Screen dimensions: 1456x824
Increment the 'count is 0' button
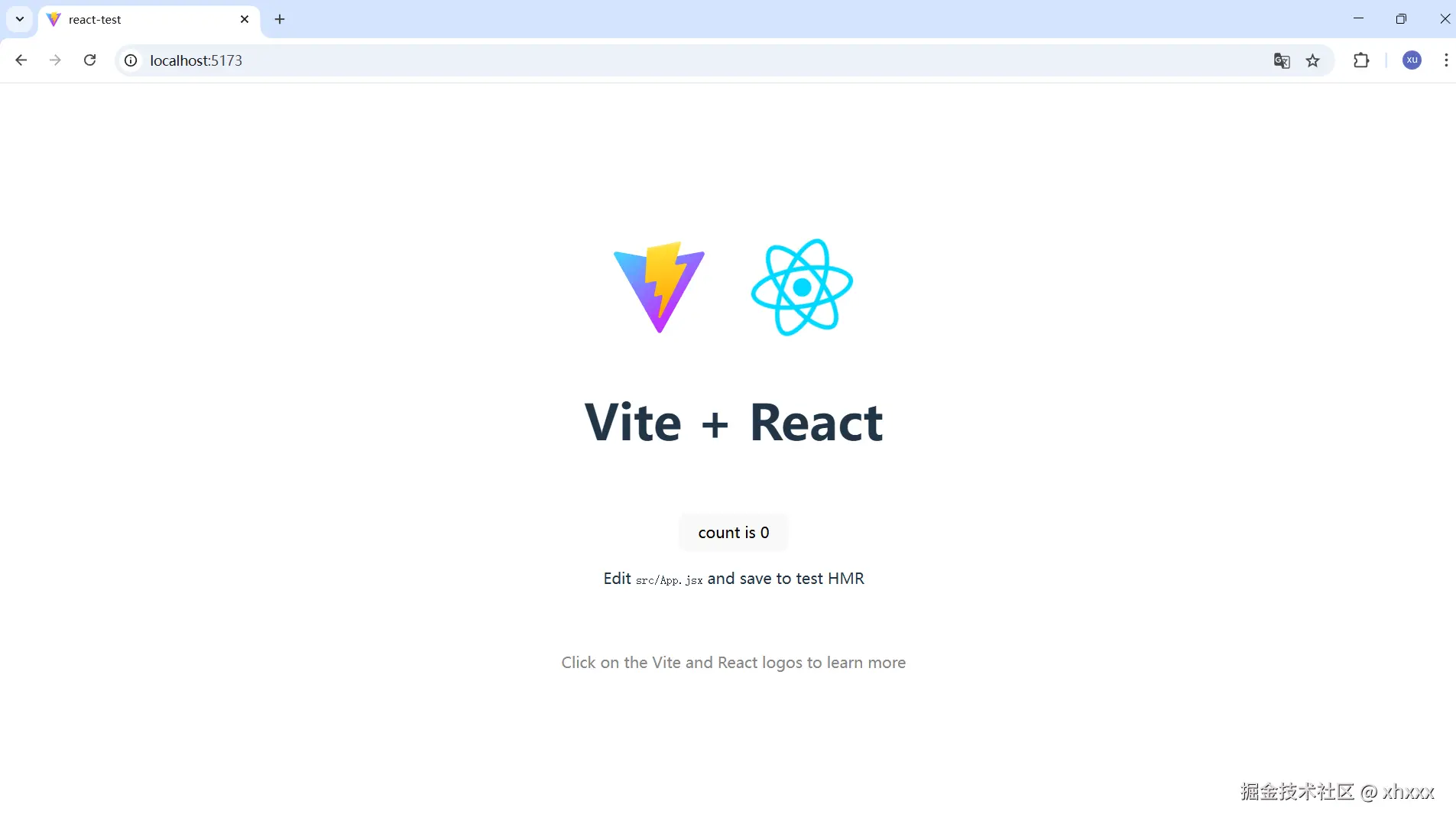(x=734, y=533)
